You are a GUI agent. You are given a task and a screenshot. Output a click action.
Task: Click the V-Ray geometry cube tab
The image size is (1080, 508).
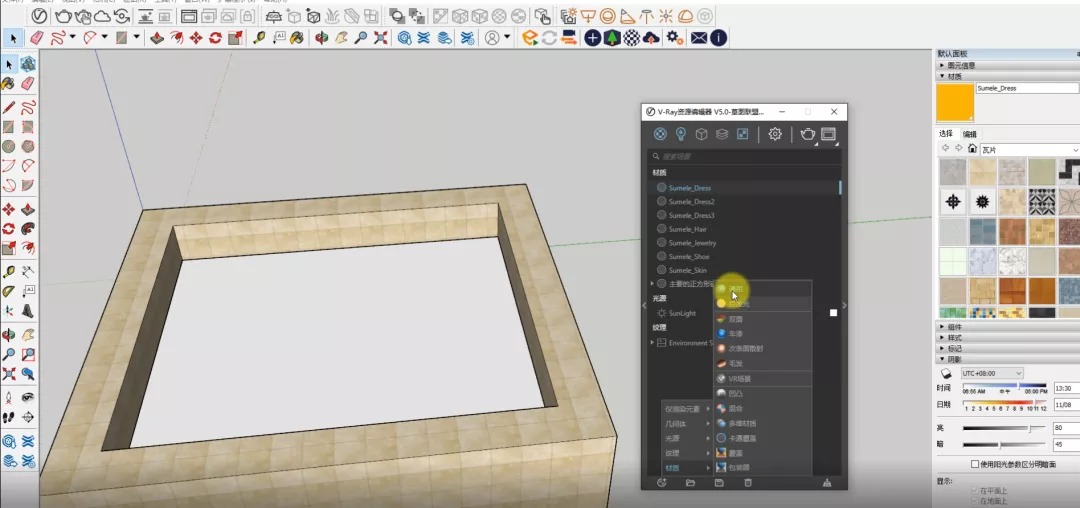pyautogui.click(x=701, y=134)
